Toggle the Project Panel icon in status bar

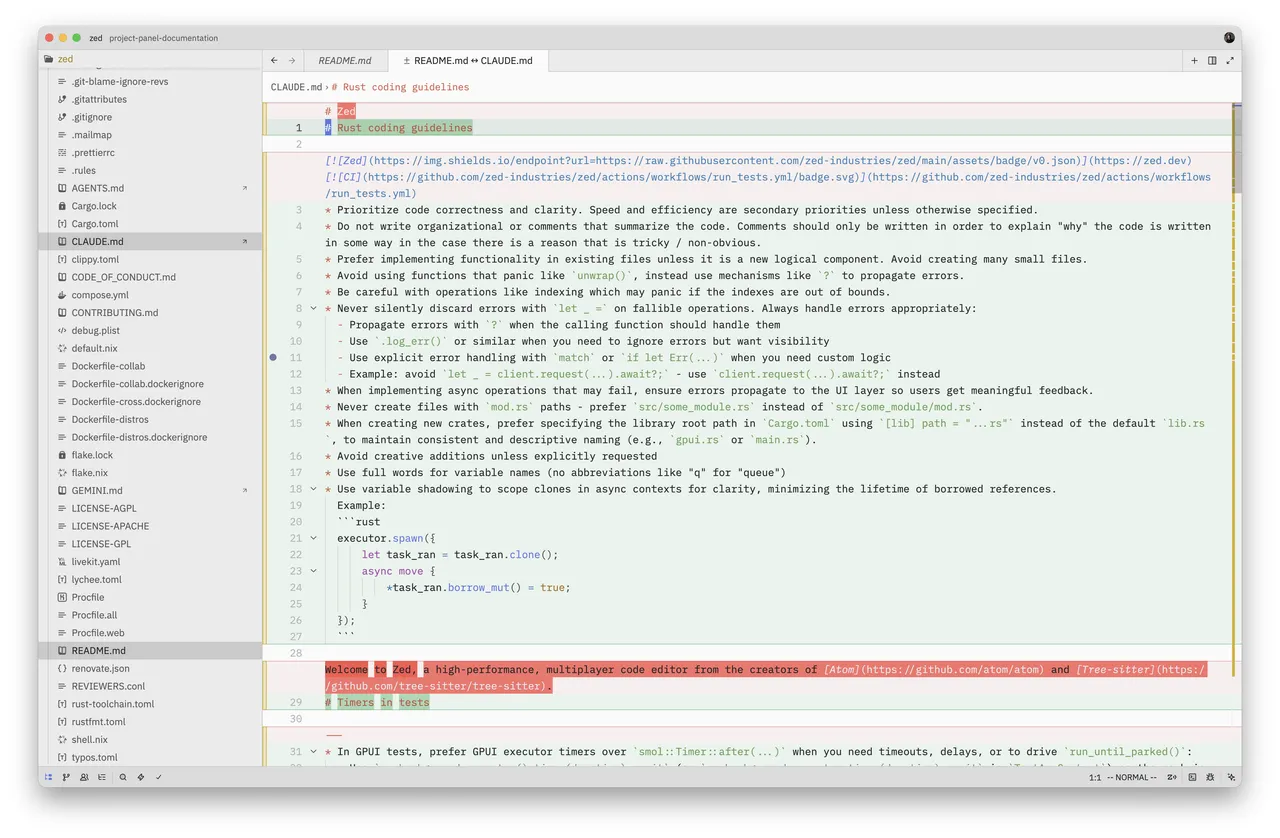(x=48, y=777)
